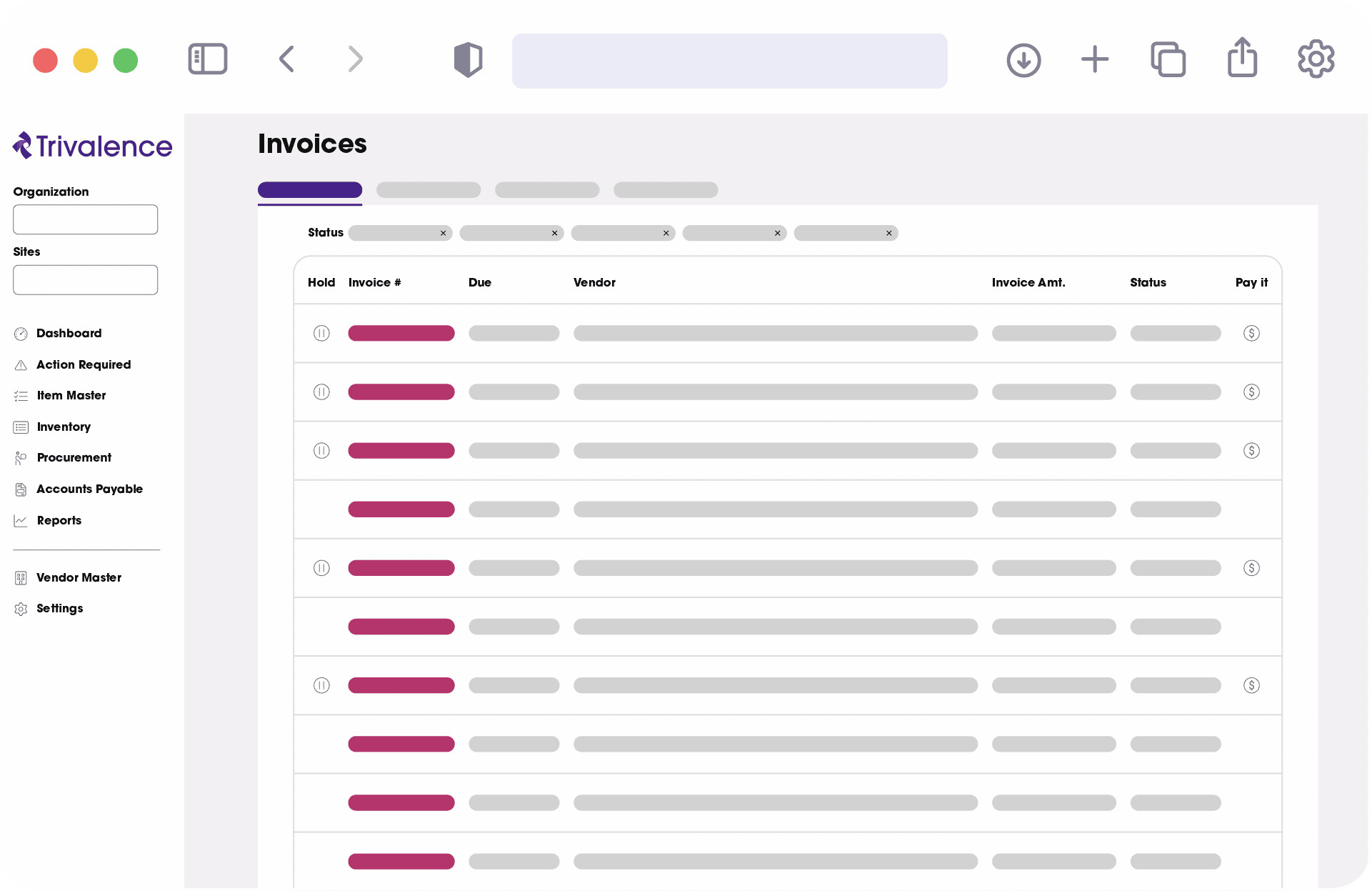Image resolution: width=1372 pixels, height=891 pixels.
Task: Open Dashboard from the sidebar icon
Action: pos(21,333)
